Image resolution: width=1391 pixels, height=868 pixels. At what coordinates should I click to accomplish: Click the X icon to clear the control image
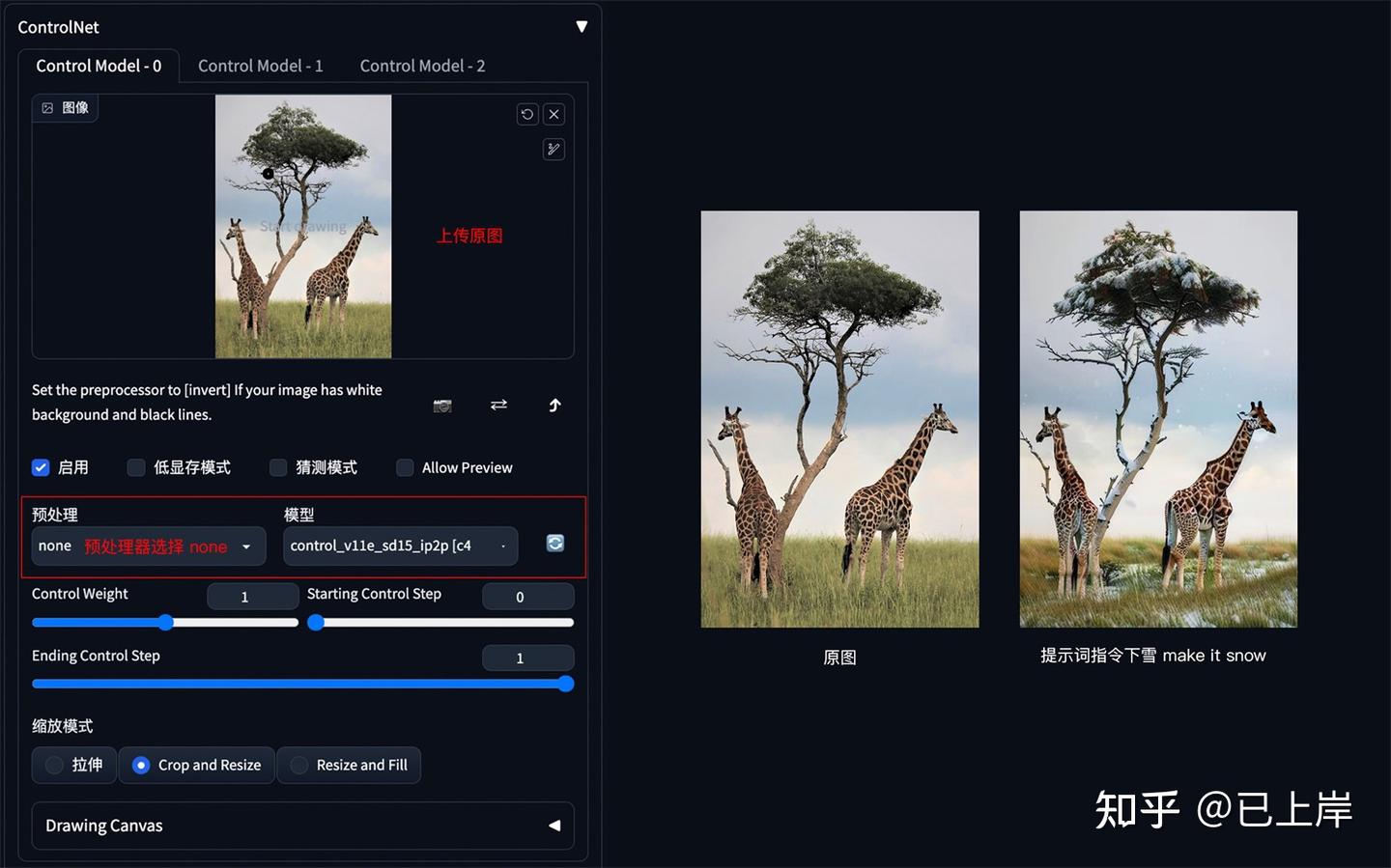(554, 114)
